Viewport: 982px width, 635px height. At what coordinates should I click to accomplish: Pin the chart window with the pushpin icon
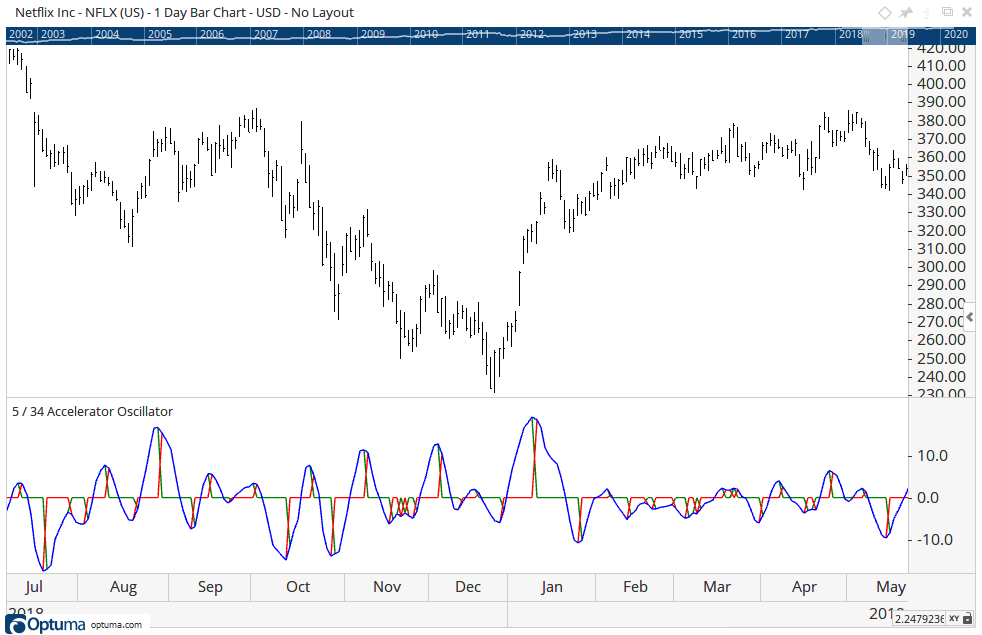click(906, 13)
